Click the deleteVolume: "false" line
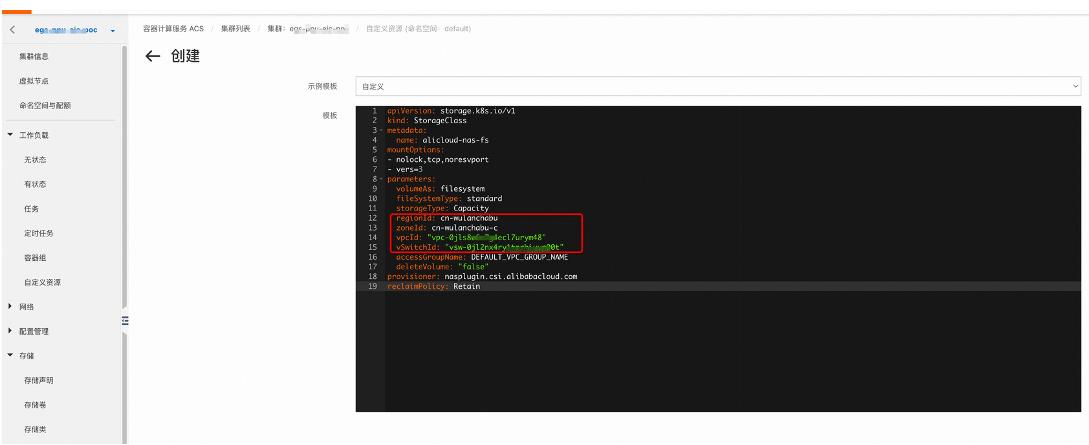 (x=442, y=267)
